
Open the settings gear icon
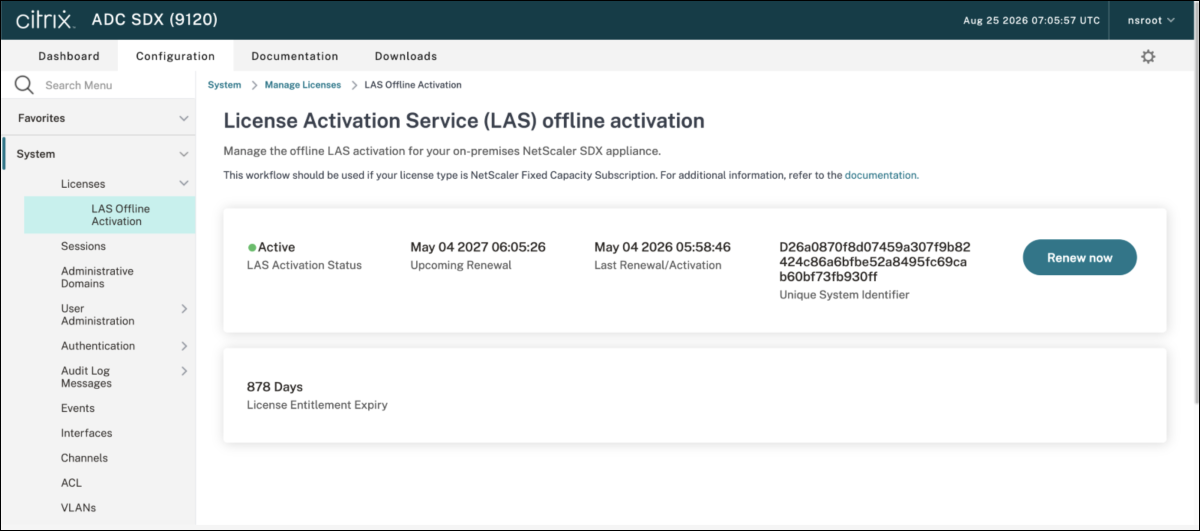pos(1148,57)
